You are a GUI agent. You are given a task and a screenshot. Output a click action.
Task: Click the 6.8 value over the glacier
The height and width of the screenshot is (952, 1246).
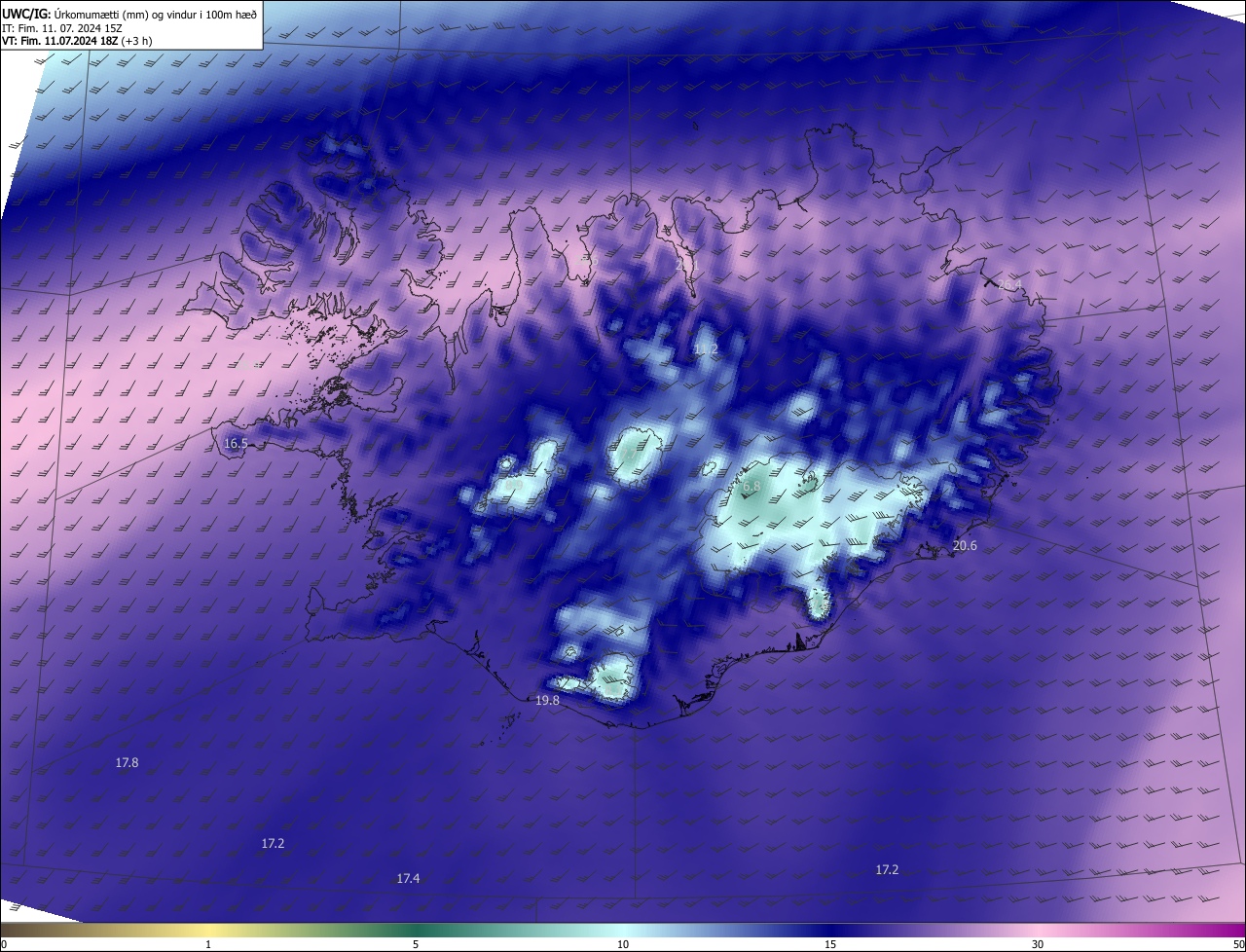pyautogui.click(x=751, y=487)
